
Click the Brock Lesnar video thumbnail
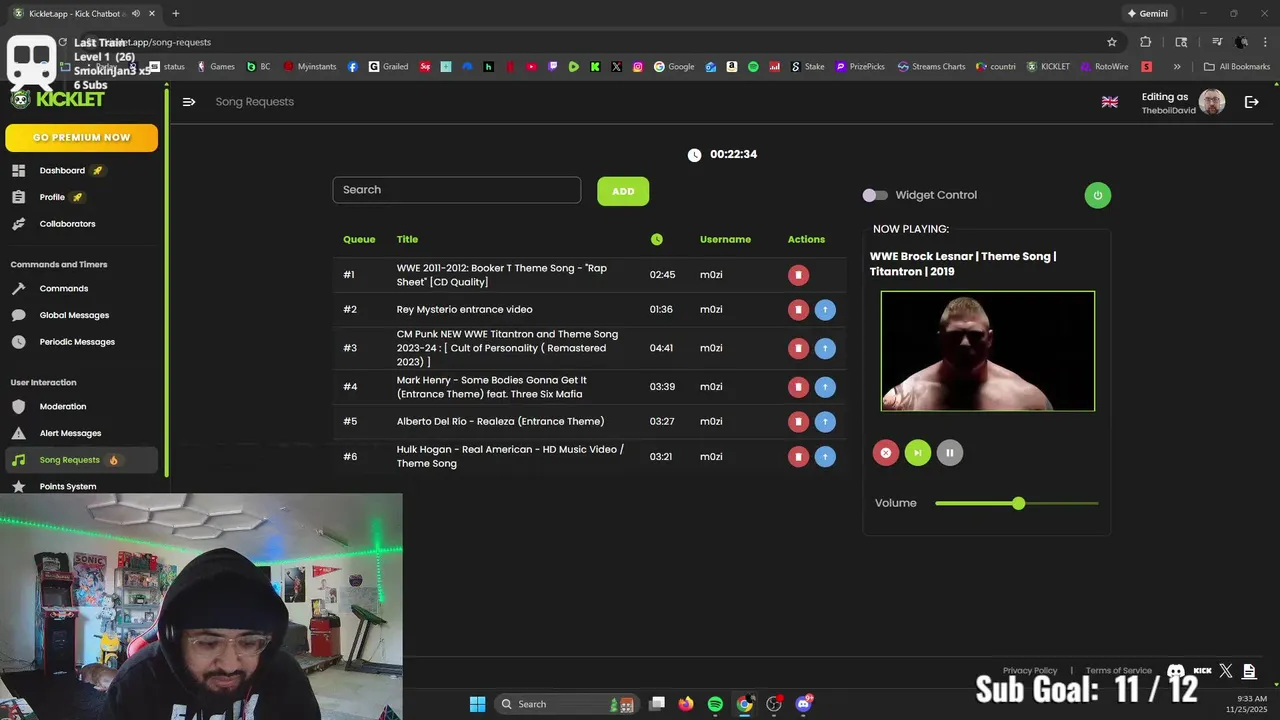pos(988,351)
